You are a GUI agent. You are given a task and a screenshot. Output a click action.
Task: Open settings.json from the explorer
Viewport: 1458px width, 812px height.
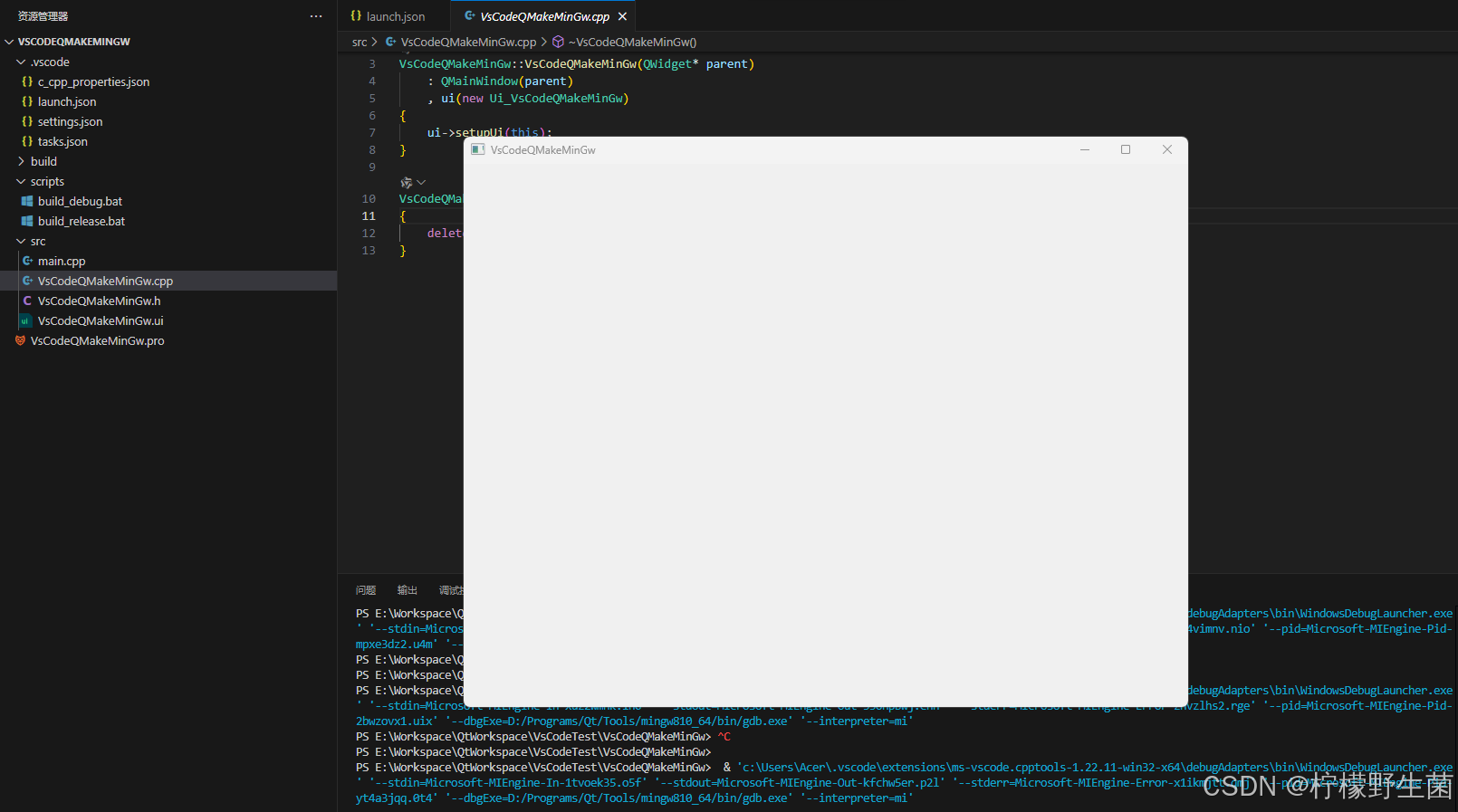[70, 121]
